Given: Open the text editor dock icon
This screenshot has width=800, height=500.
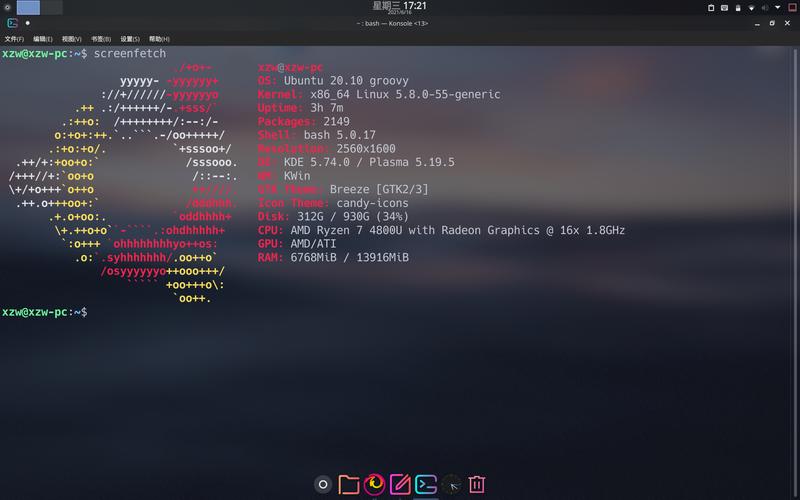Looking at the screenshot, I should tap(400, 485).
